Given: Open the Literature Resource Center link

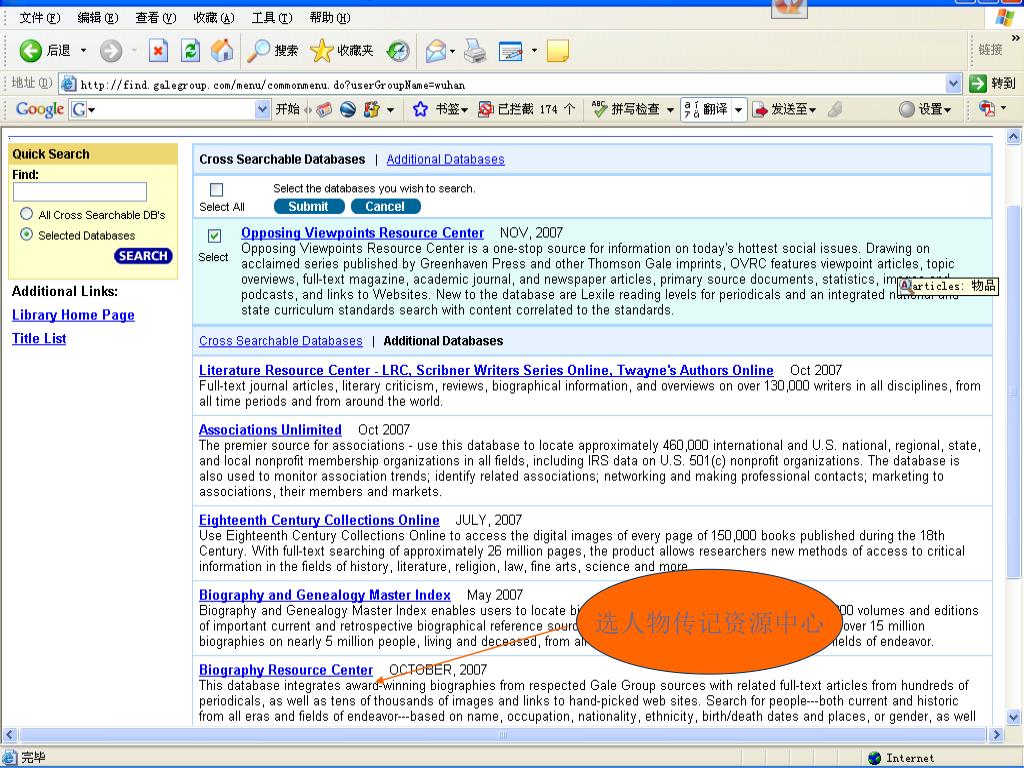Looking at the screenshot, I should pos(486,370).
